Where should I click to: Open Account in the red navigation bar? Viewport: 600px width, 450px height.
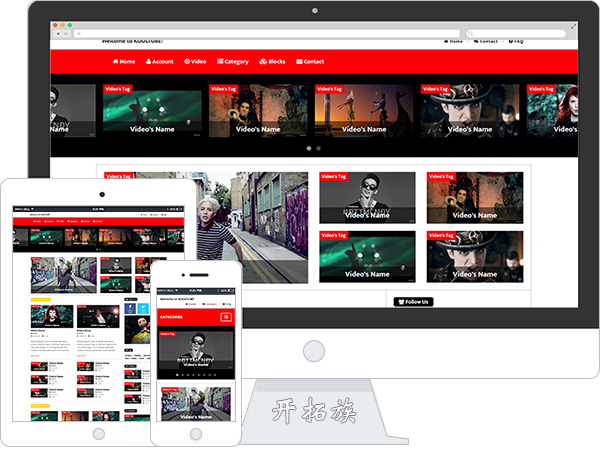click(x=160, y=62)
